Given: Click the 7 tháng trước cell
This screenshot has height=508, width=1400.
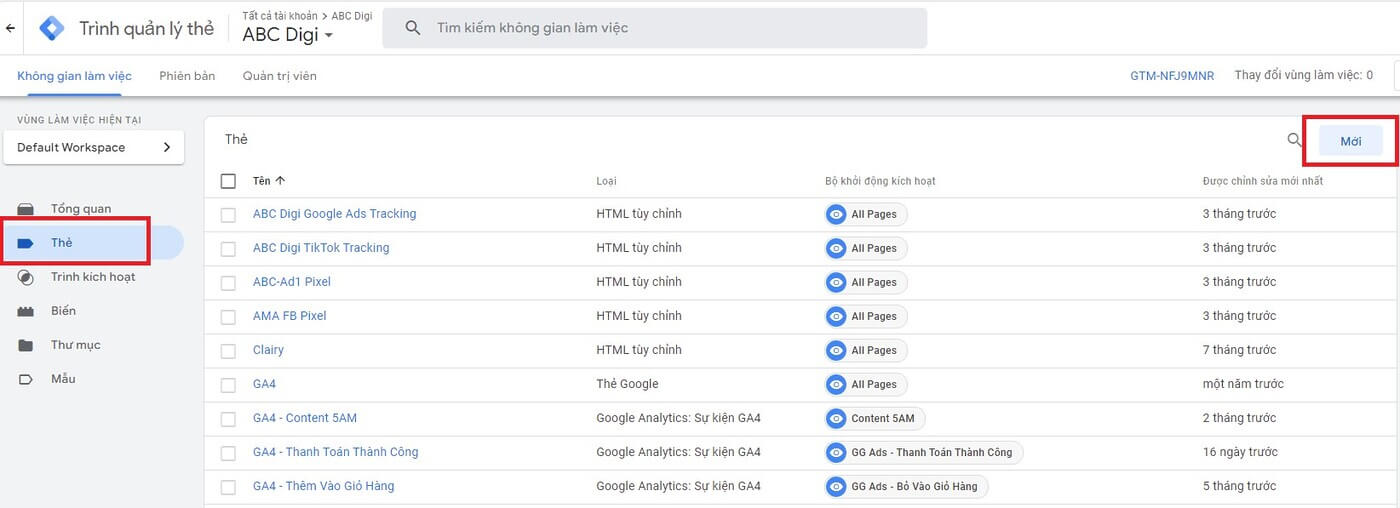Looking at the screenshot, I should [x=1239, y=350].
